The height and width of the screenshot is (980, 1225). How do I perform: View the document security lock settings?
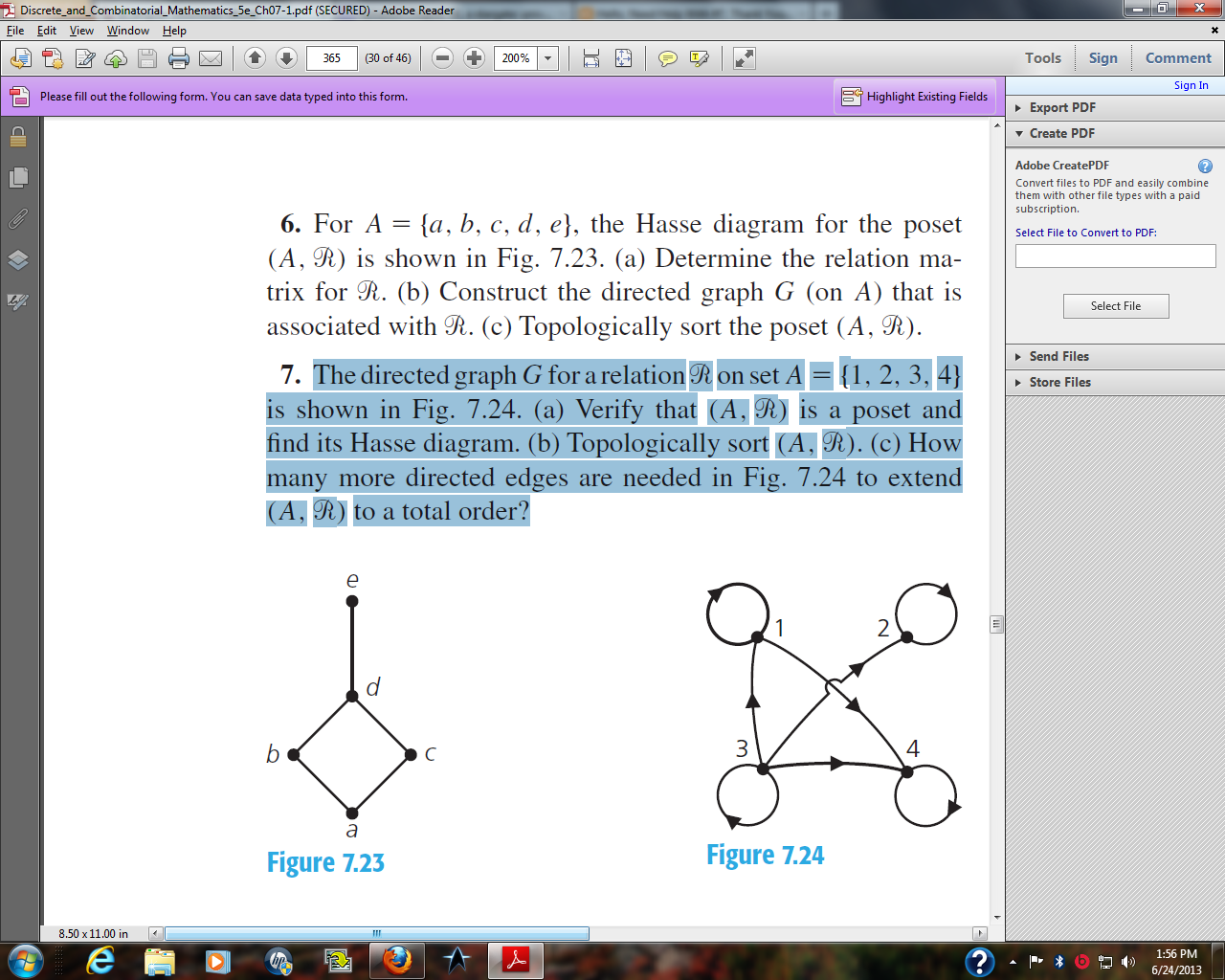tap(19, 137)
